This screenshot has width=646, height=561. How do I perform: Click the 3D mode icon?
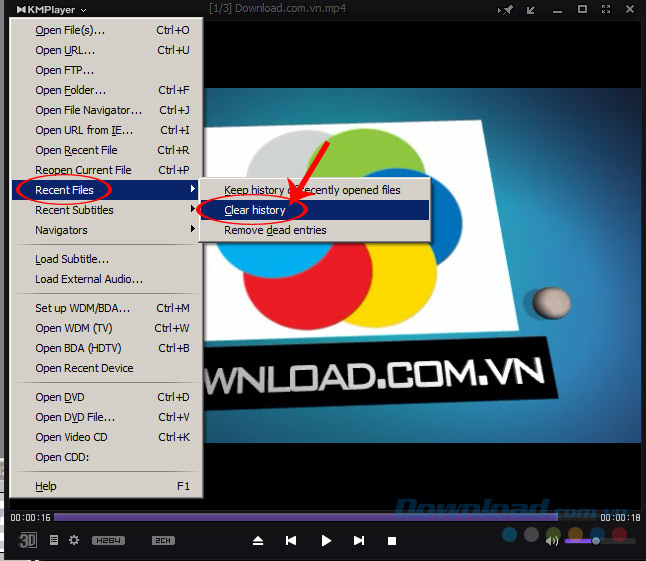(x=28, y=540)
